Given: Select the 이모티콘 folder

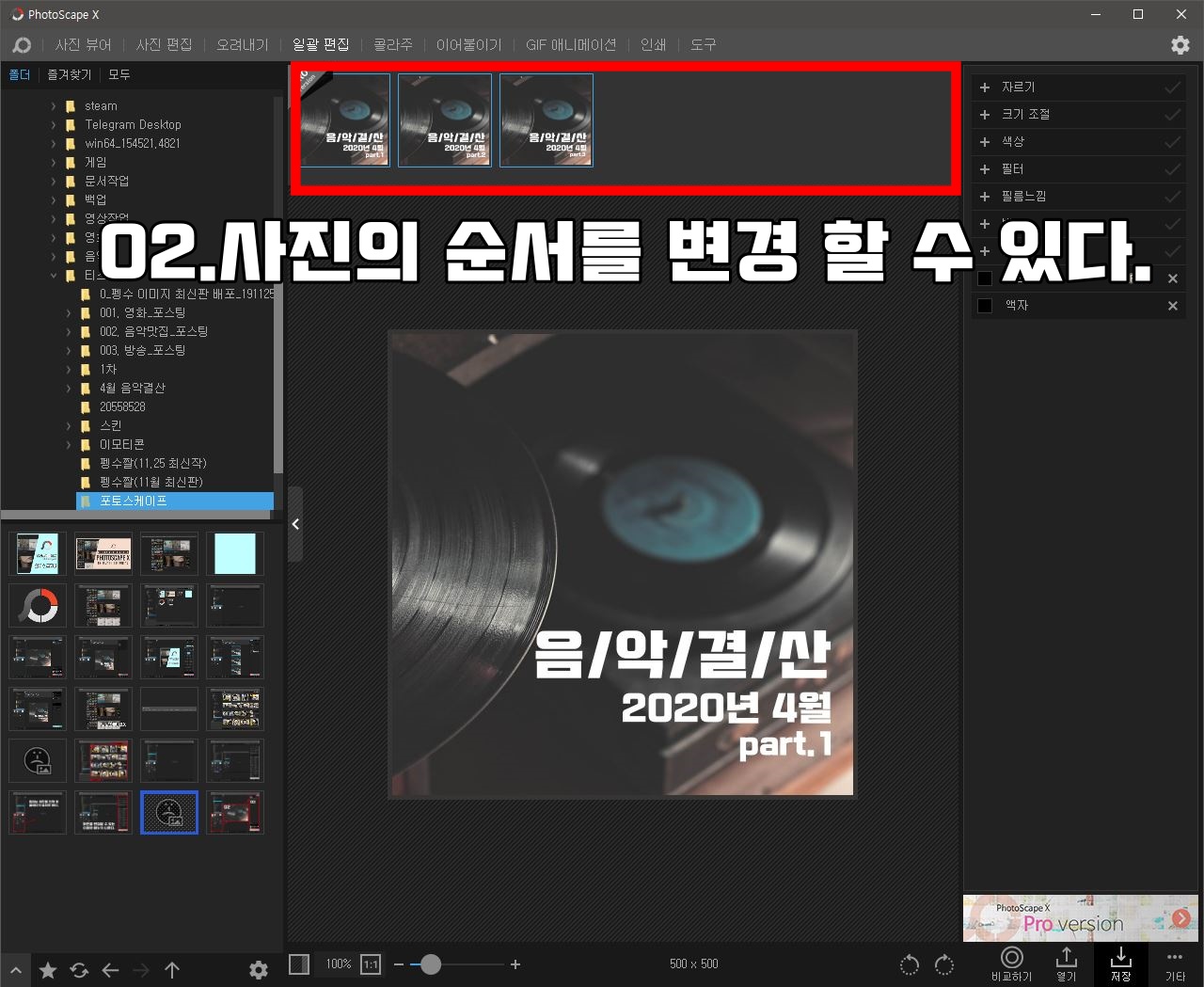Looking at the screenshot, I should (x=122, y=445).
